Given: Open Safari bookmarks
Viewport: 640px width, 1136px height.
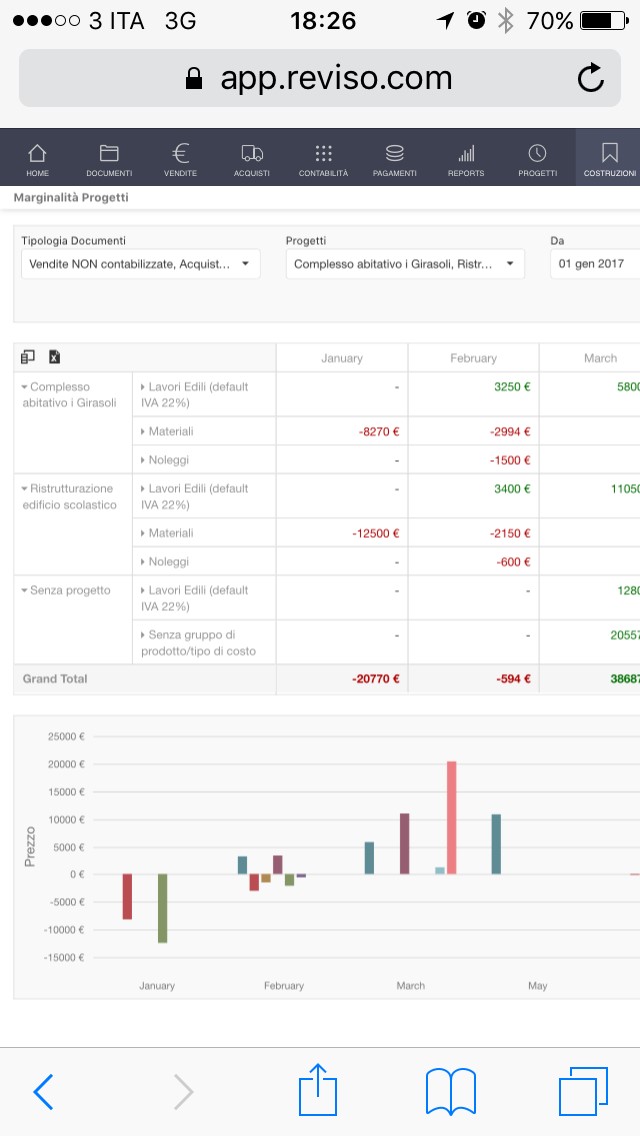Looking at the screenshot, I should click(x=451, y=1092).
